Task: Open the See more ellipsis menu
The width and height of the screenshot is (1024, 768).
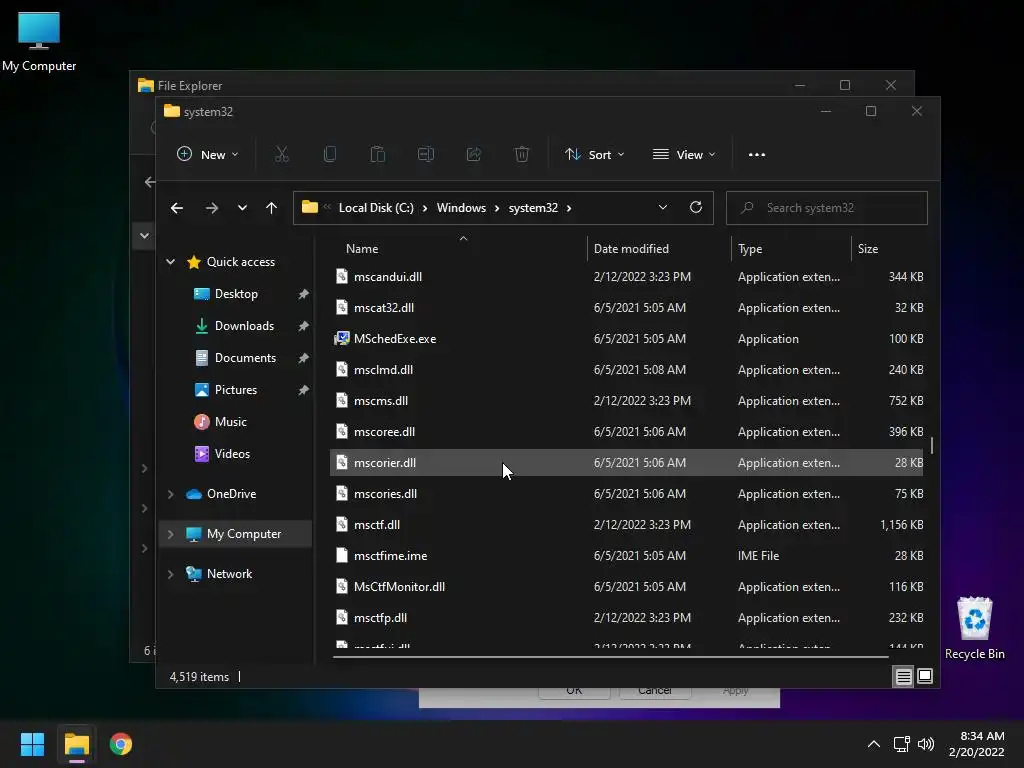Action: click(757, 155)
